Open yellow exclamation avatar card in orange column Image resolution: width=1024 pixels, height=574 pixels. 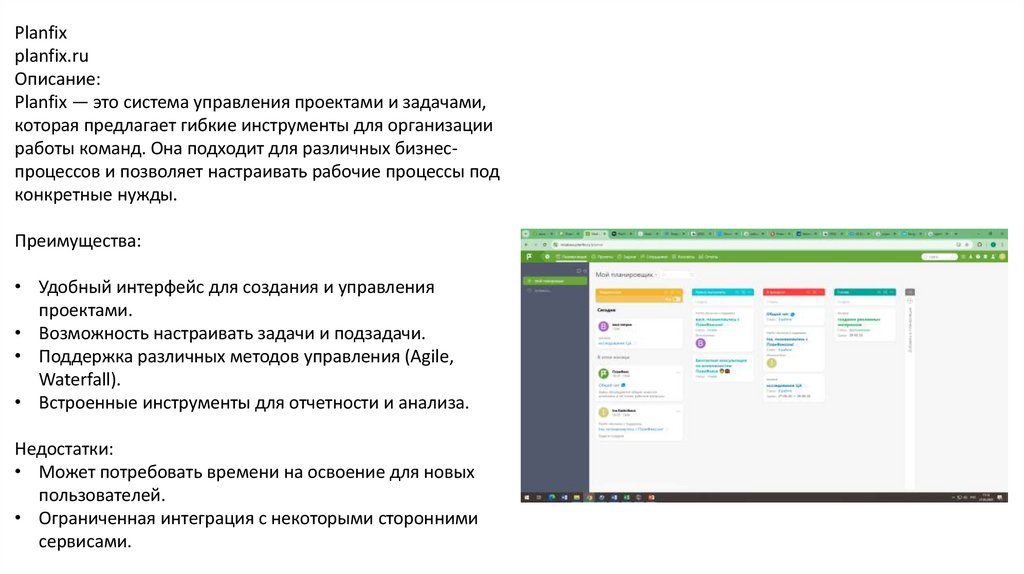click(x=639, y=422)
